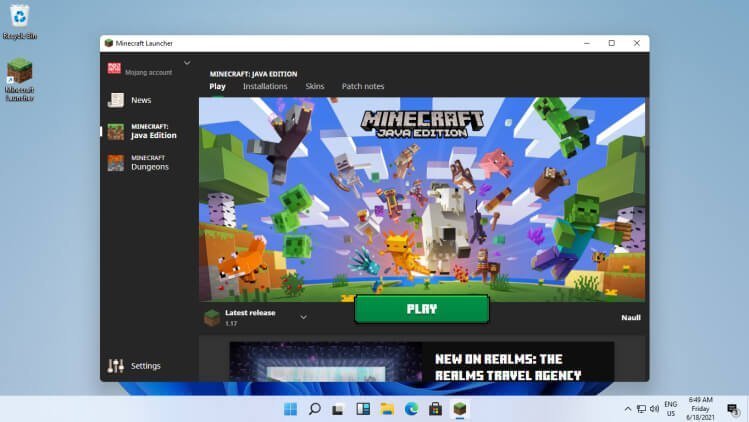This screenshot has width=749, height=422.
Task: Click Minecraft Launcher title bar app icon
Action: (109, 43)
